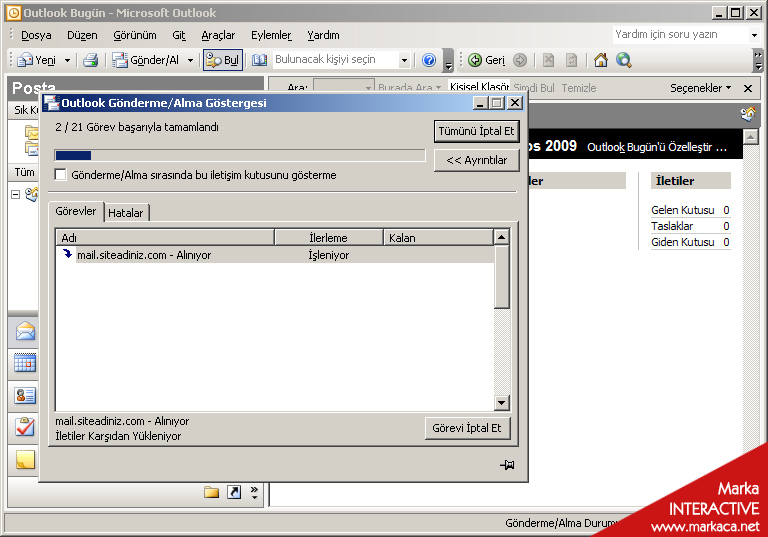This screenshot has width=768, height=537.
Task: Click the Gönder/Al send receive button
Action: point(145,60)
